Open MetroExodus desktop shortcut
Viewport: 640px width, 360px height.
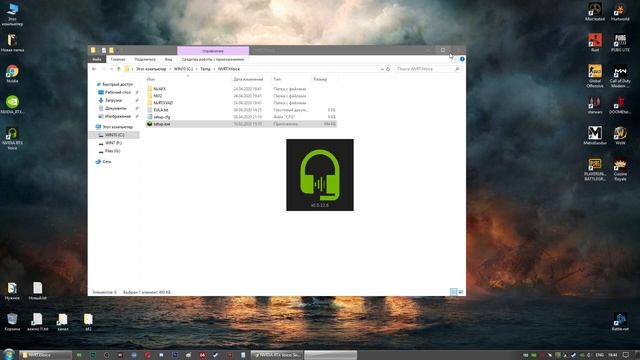tap(595, 136)
